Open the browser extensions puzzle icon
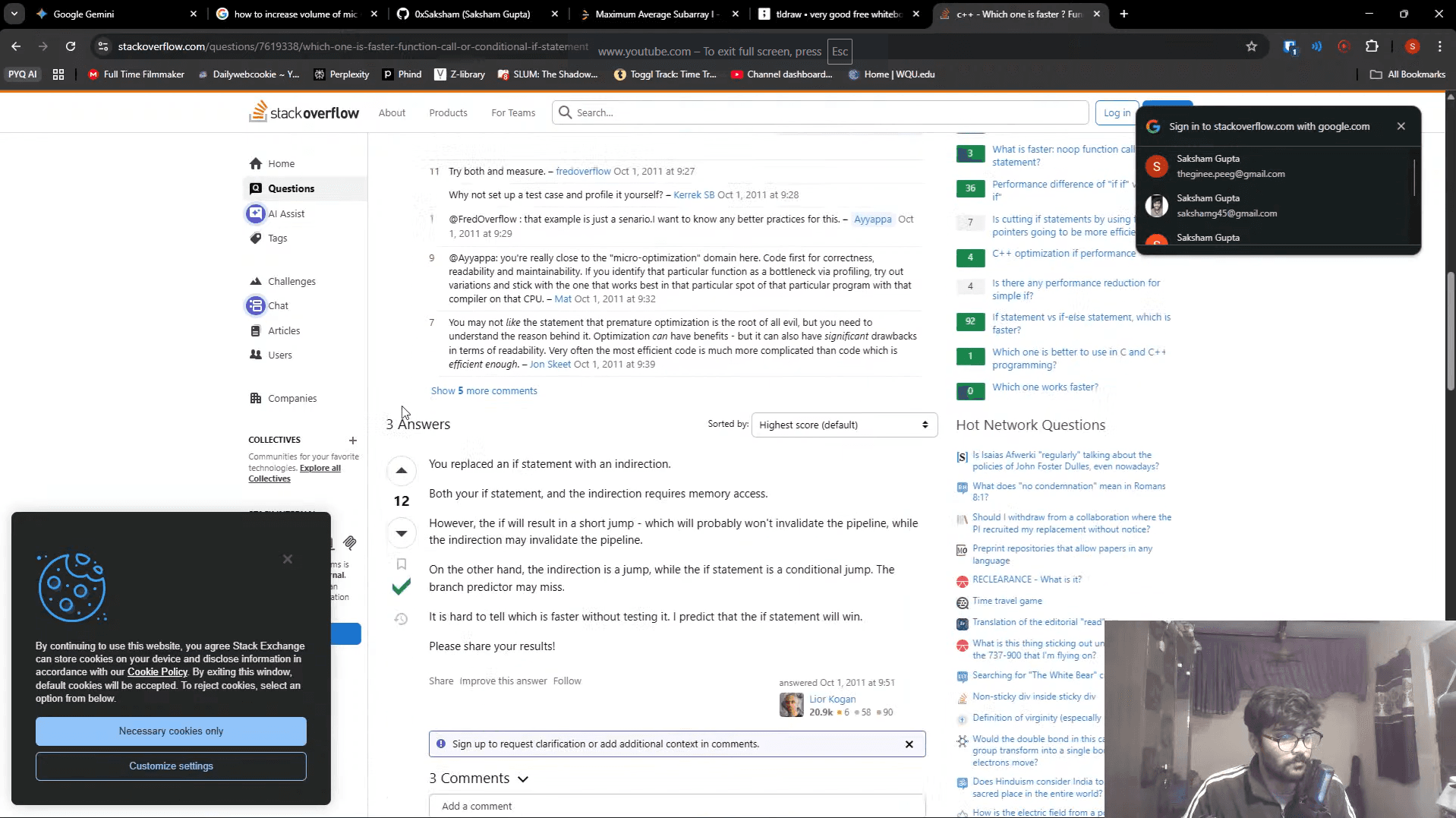The image size is (1456, 818). pos(1371,46)
